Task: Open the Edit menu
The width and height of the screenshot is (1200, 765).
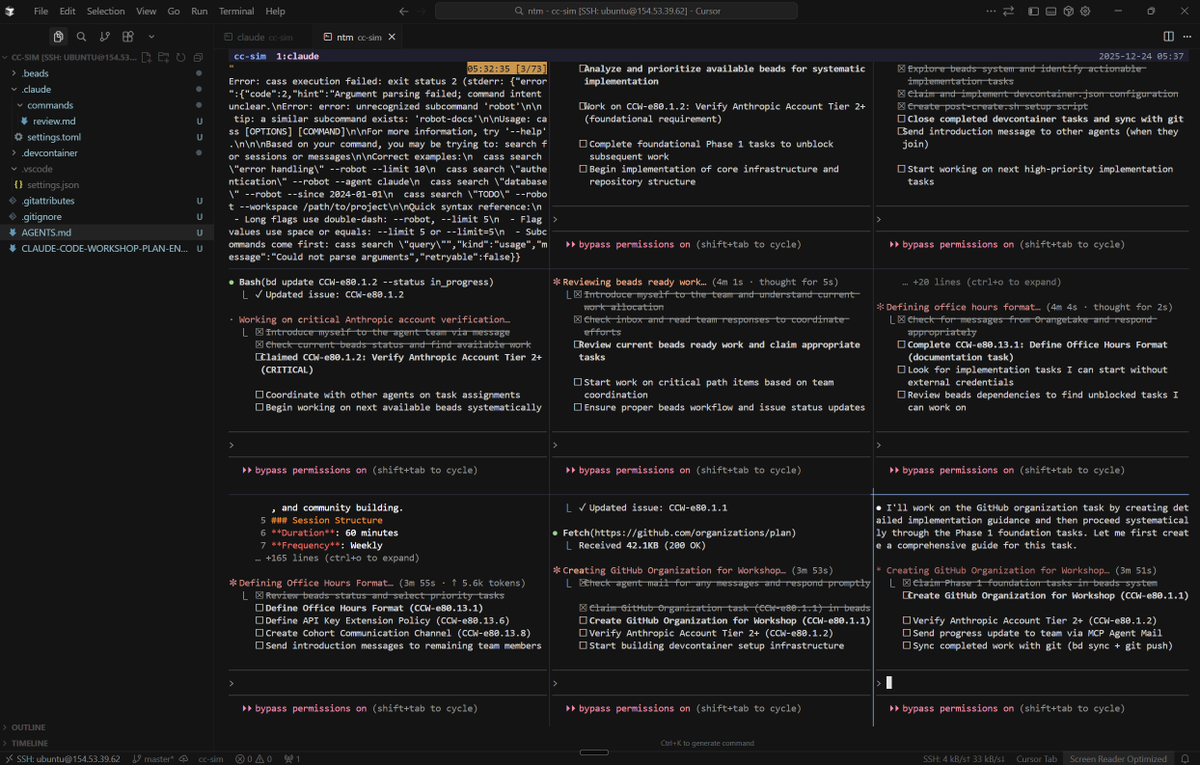Action: [67, 11]
